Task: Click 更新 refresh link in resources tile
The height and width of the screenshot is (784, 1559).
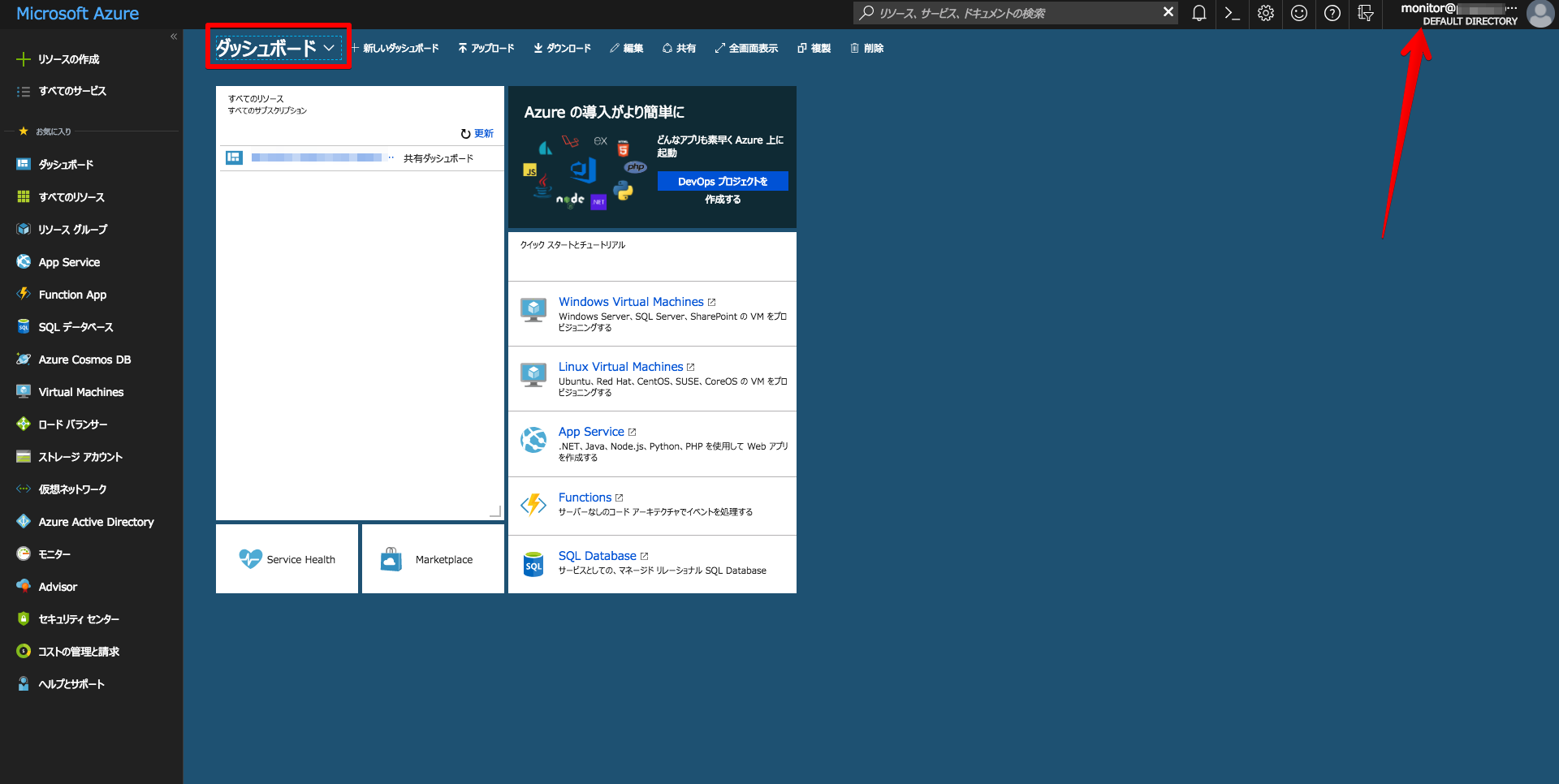Action: [x=477, y=134]
